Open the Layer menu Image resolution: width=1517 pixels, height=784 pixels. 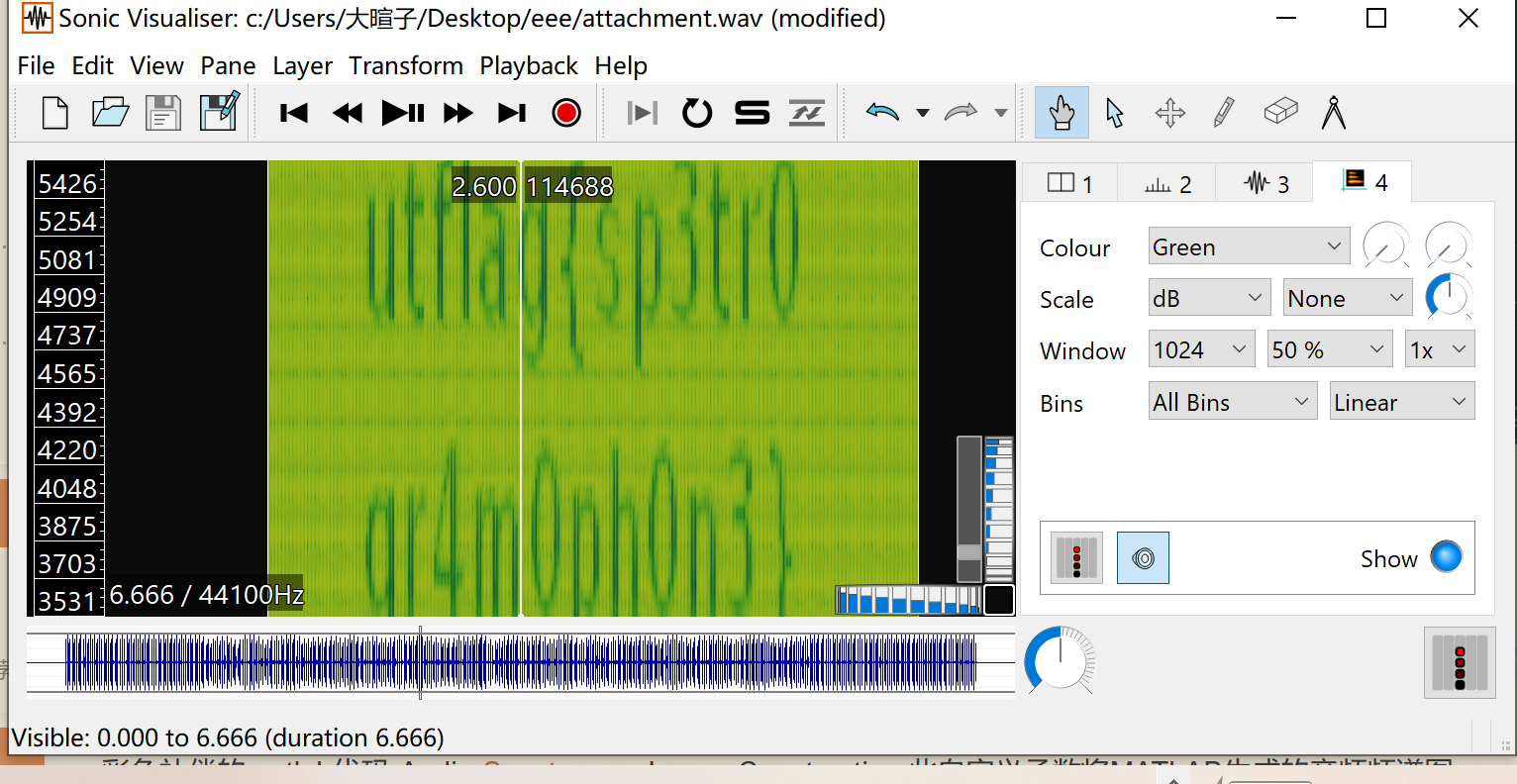[302, 65]
